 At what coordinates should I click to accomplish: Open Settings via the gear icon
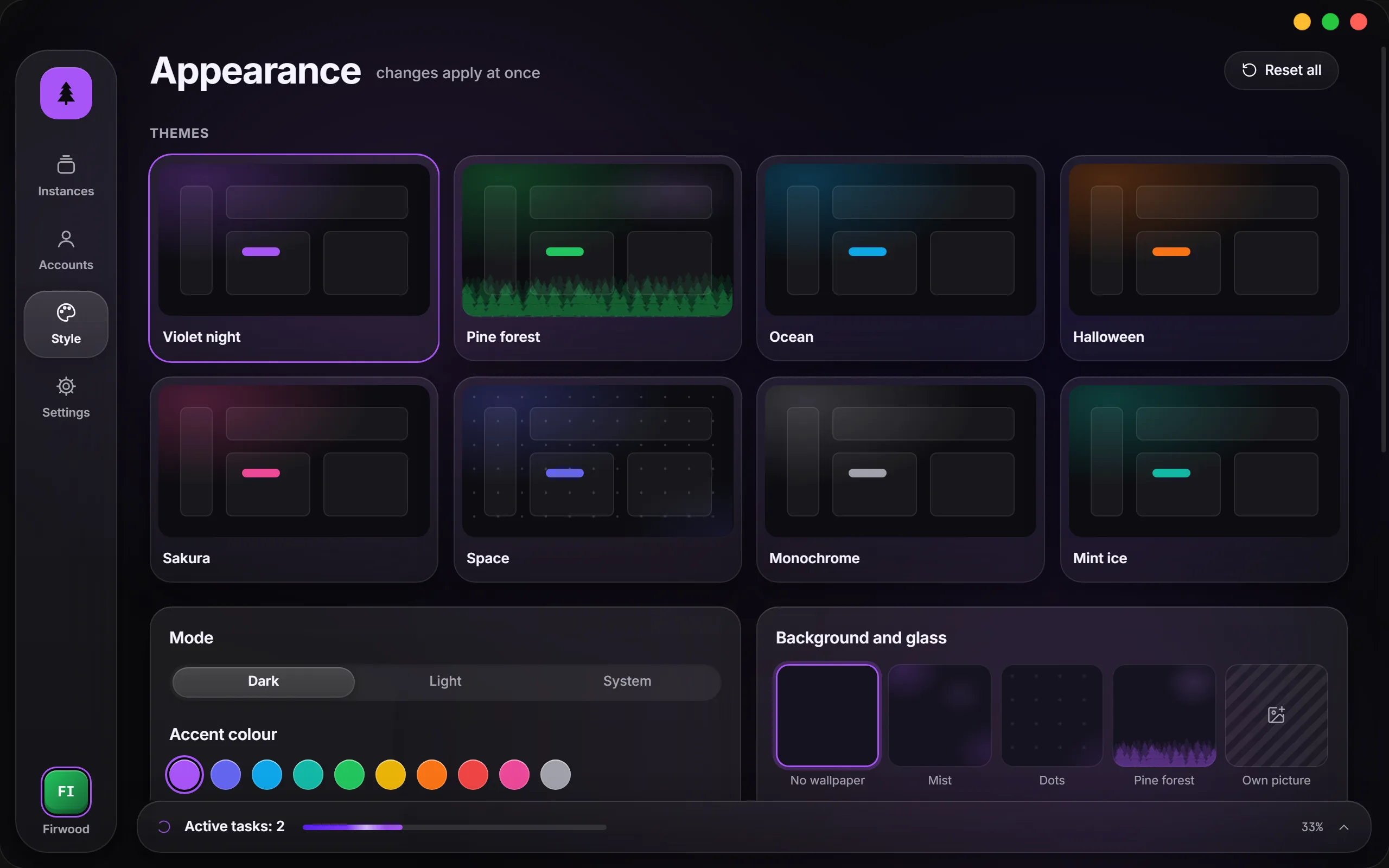(66, 398)
